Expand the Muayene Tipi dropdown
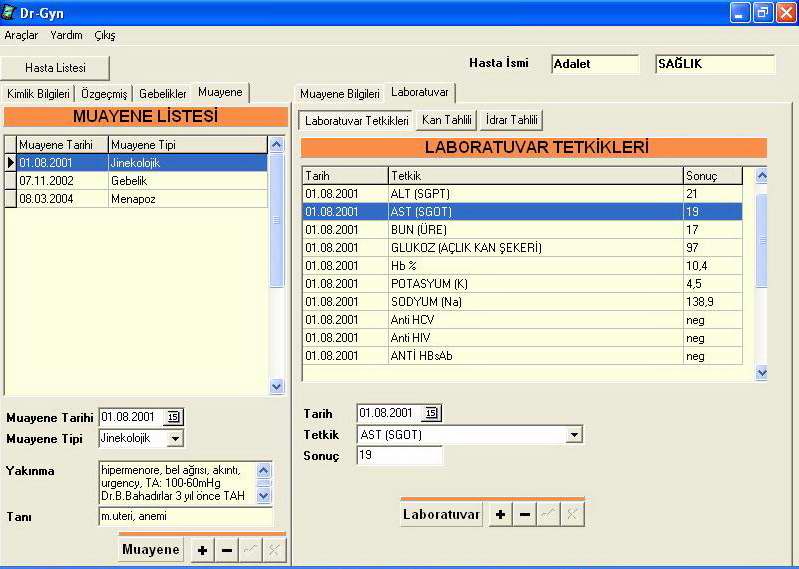The width and height of the screenshot is (799, 569). [175, 438]
